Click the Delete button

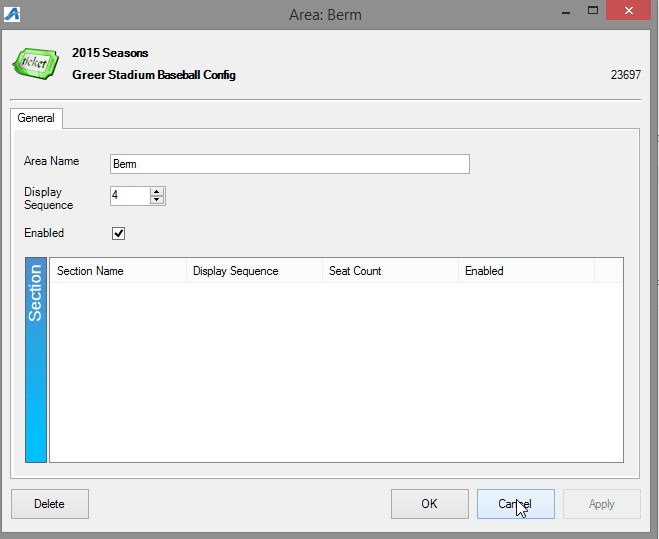50,504
